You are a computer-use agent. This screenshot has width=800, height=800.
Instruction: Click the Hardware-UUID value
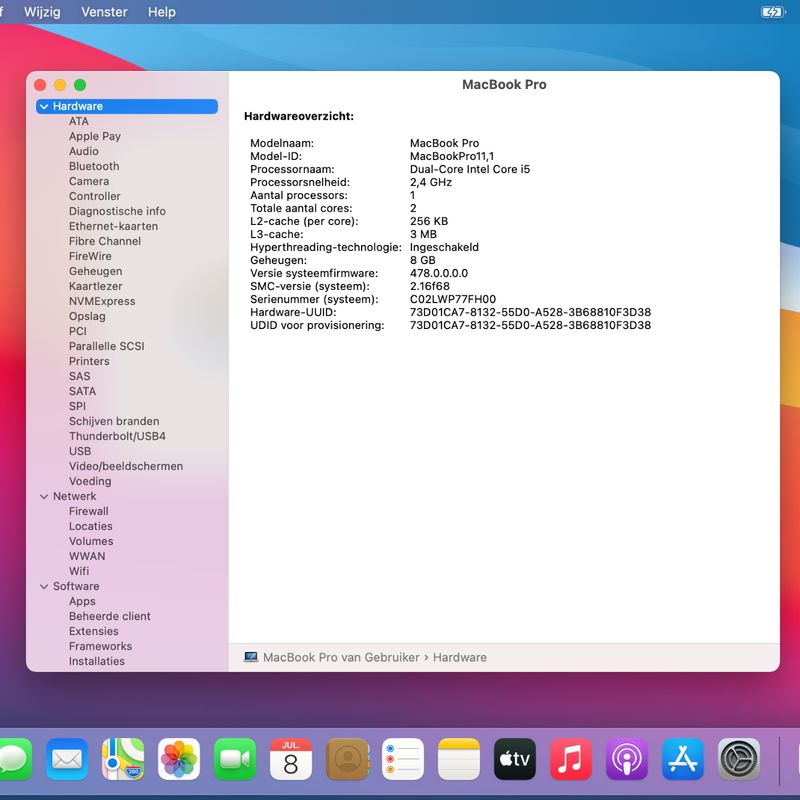[530, 312]
